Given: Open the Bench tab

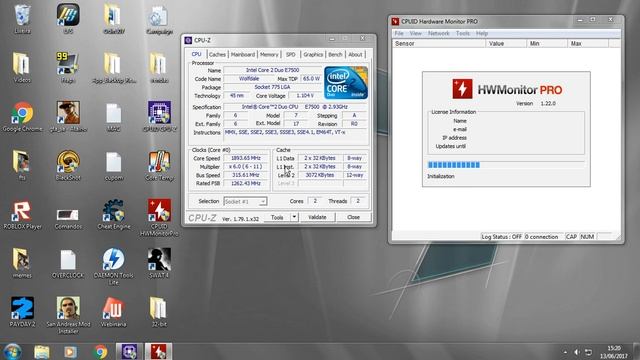Looking at the screenshot, I should [x=336, y=54].
